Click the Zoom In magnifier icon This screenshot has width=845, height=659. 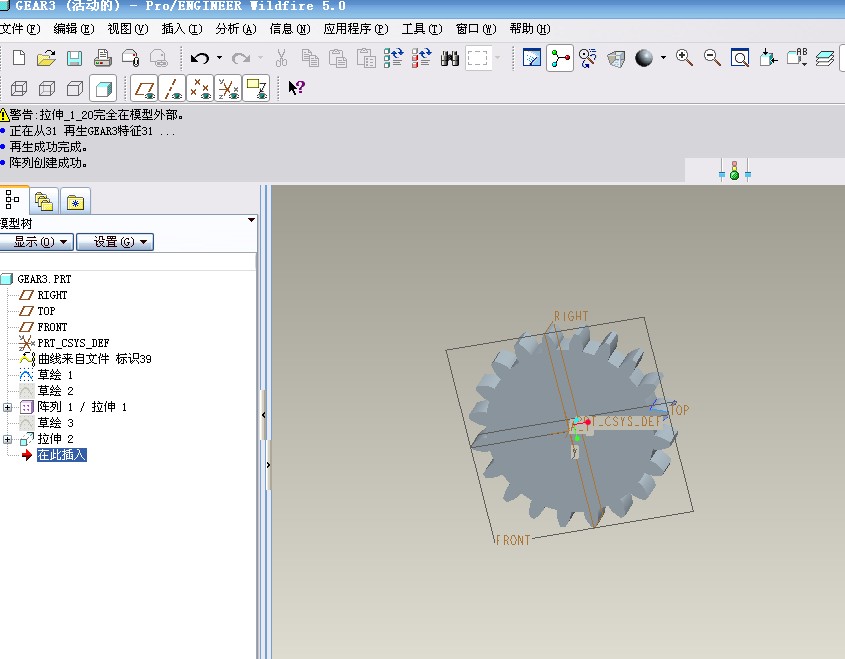[x=684, y=58]
